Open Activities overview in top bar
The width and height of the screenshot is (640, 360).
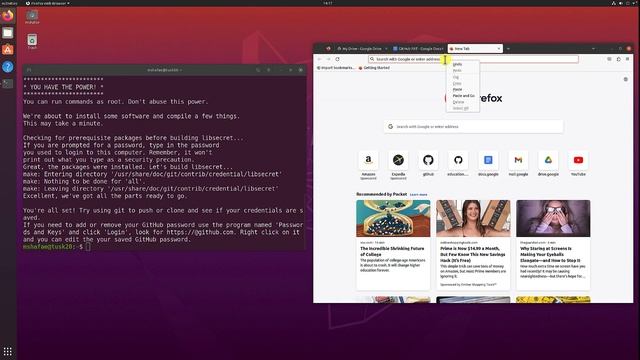(x=9, y=3)
